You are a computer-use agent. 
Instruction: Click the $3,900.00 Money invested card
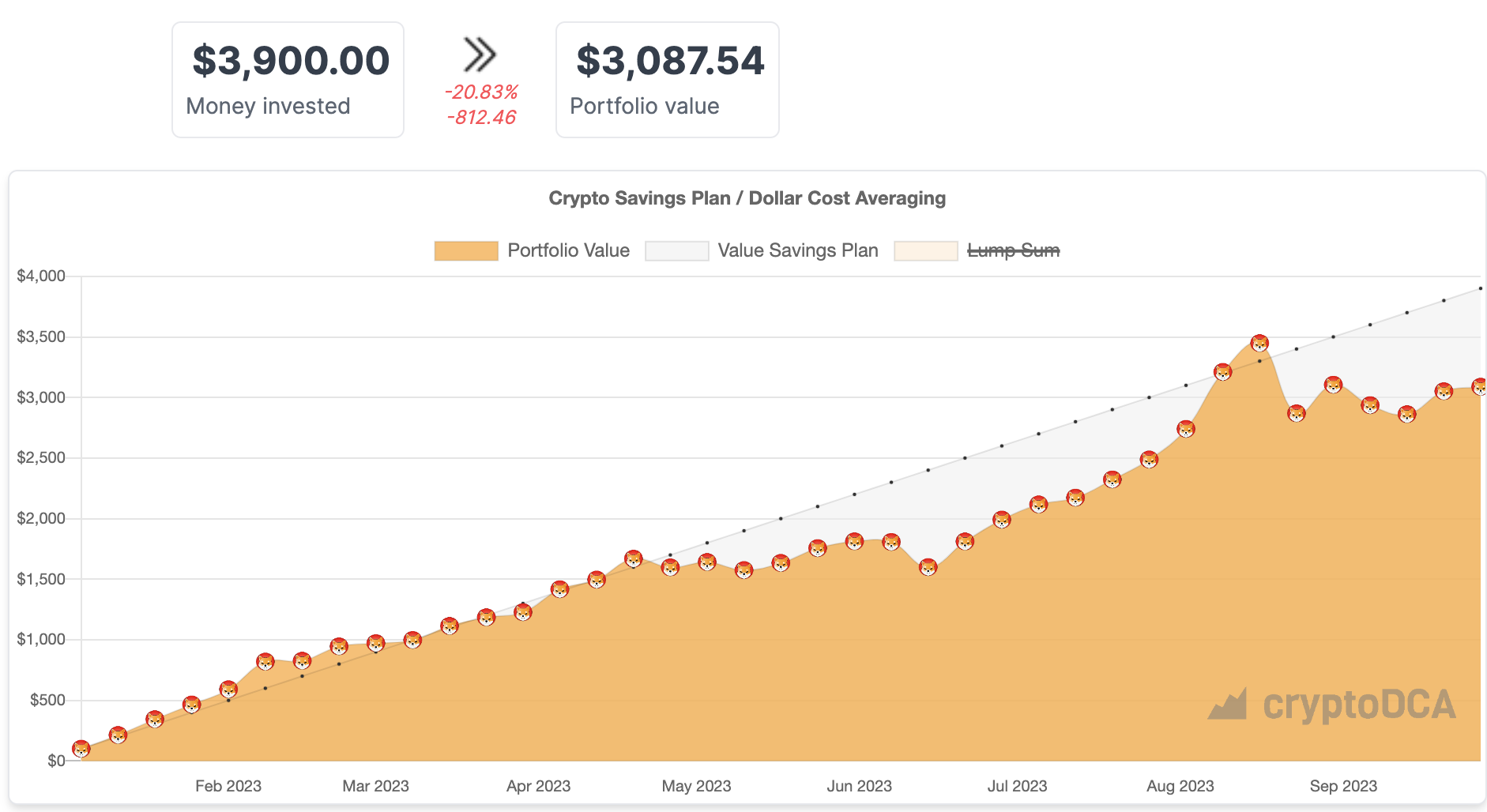(288, 80)
